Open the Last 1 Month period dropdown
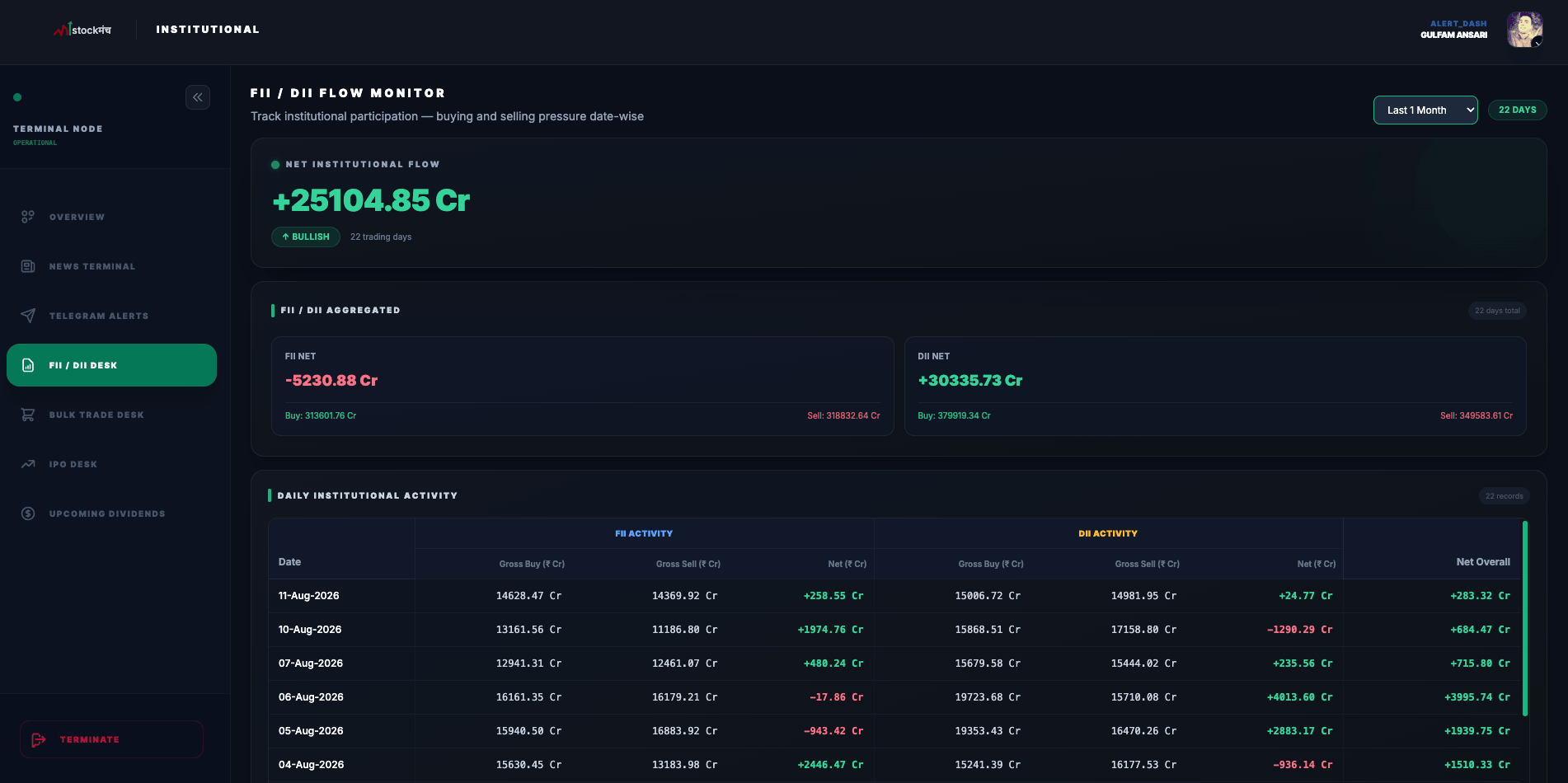The width and height of the screenshot is (1568, 783). 1425,110
